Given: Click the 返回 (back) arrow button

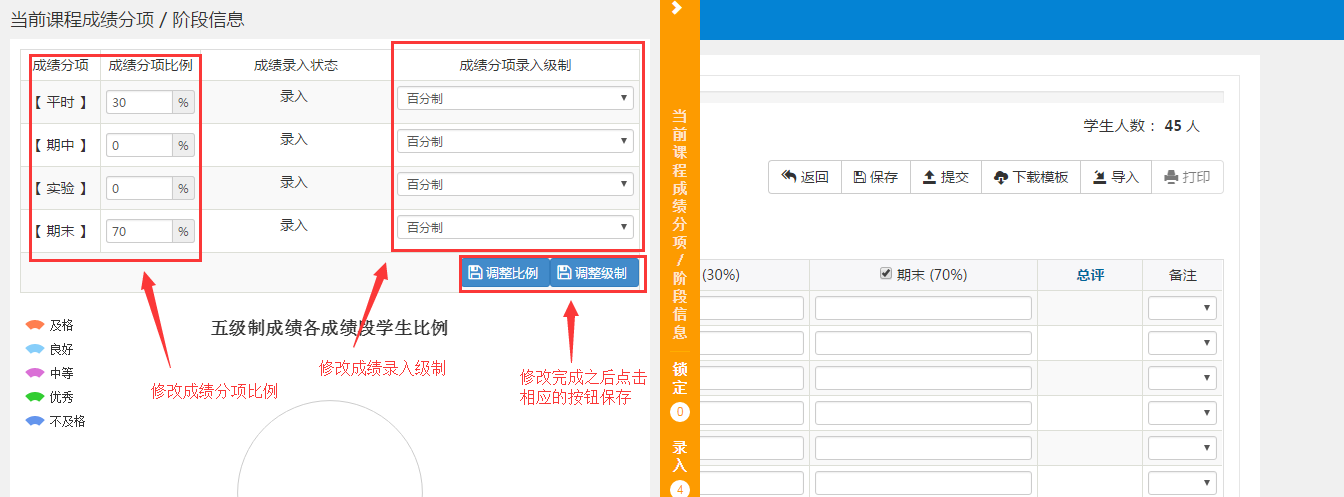Looking at the screenshot, I should click(805, 177).
